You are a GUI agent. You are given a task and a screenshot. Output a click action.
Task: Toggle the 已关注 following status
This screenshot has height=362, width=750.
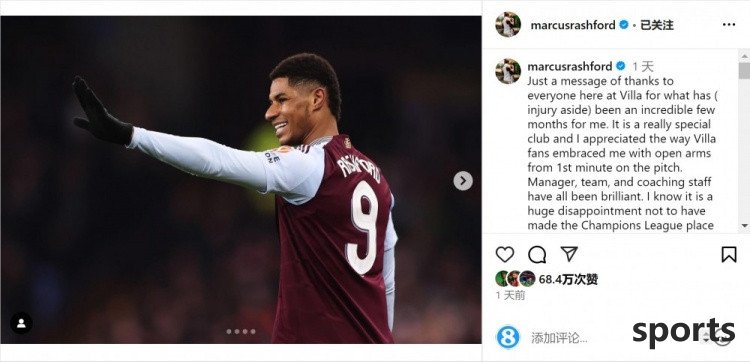point(657,25)
